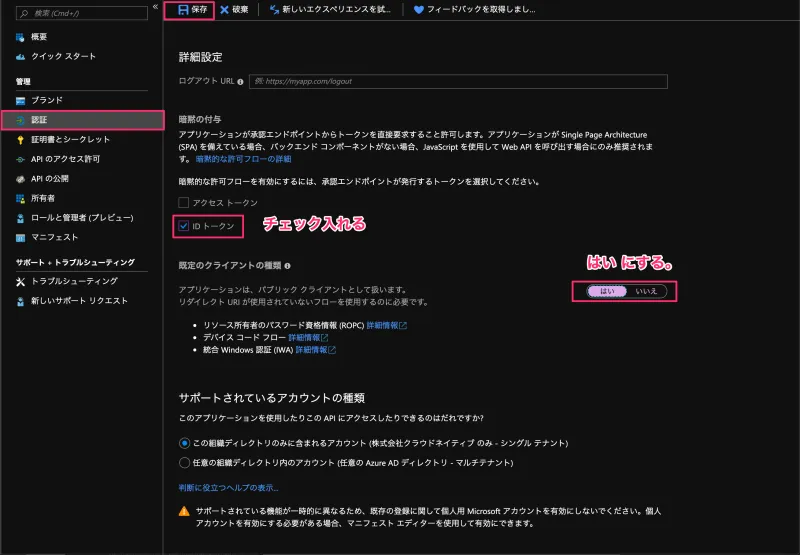Click info icon next to 既定のクライアントの種類
Screen dimensions: 800x555
click(287, 266)
